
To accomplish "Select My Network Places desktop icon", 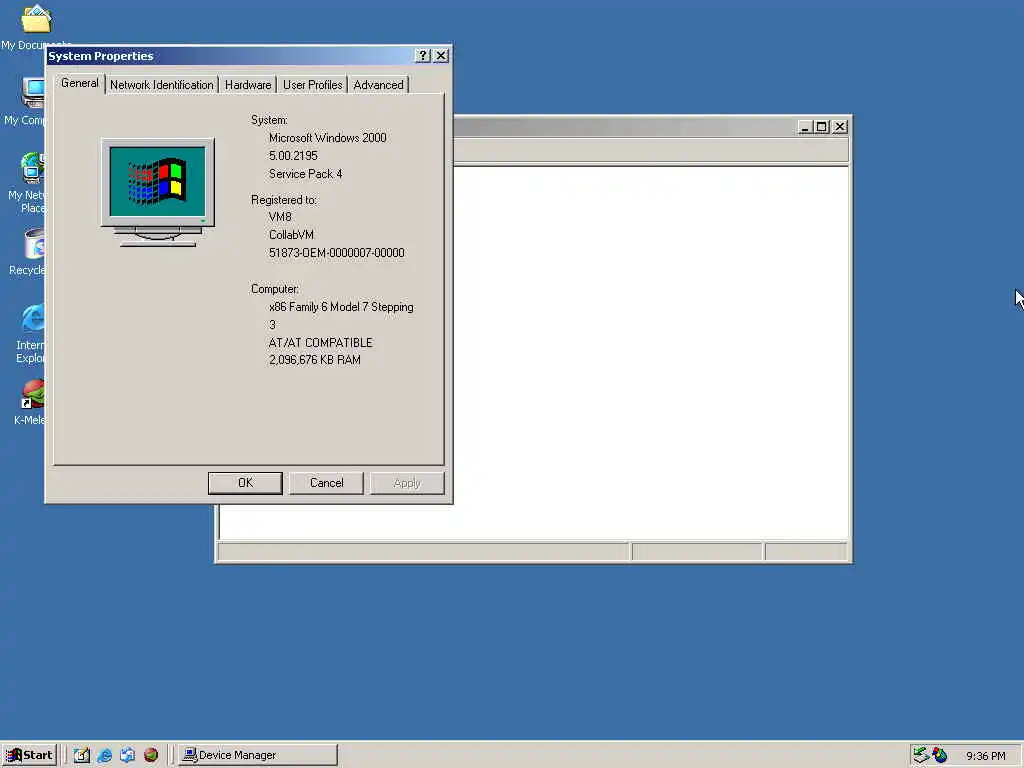I will (26, 183).
